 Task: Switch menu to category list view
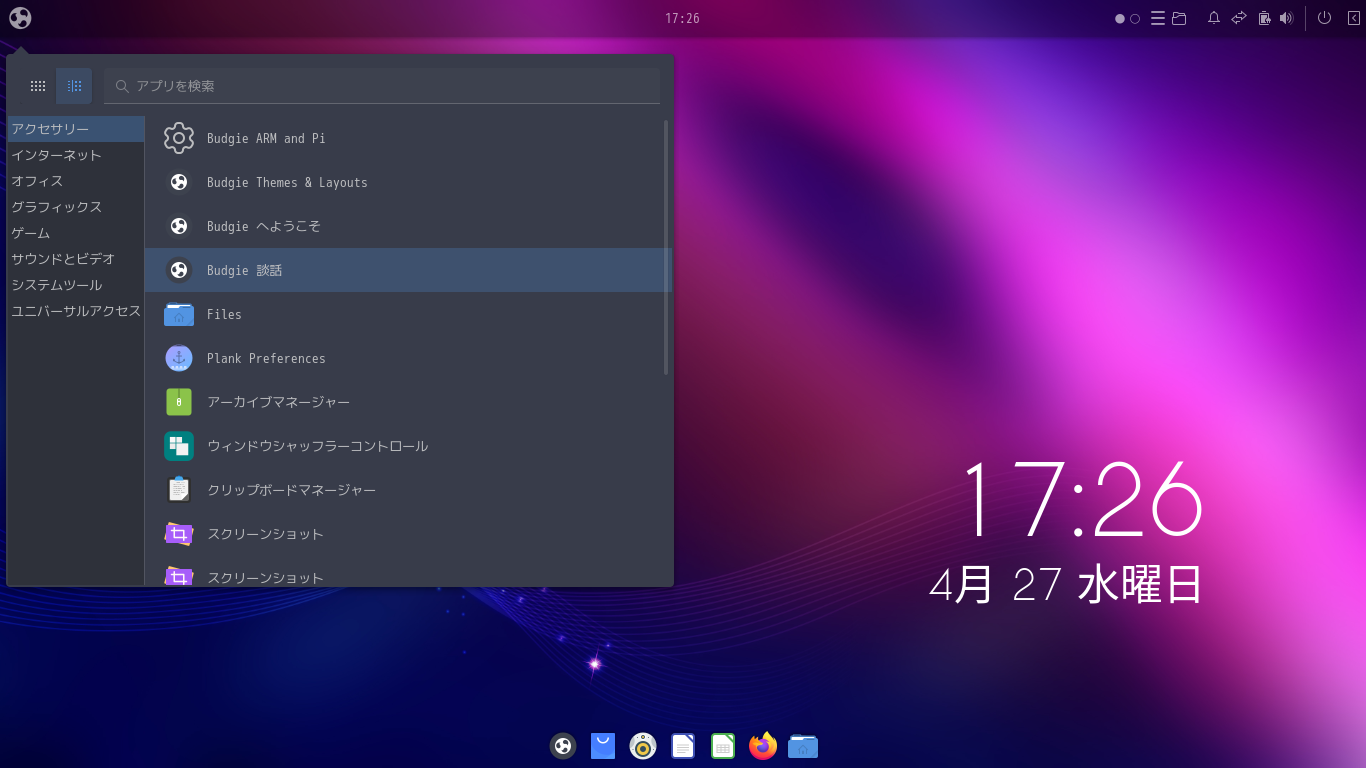[74, 86]
